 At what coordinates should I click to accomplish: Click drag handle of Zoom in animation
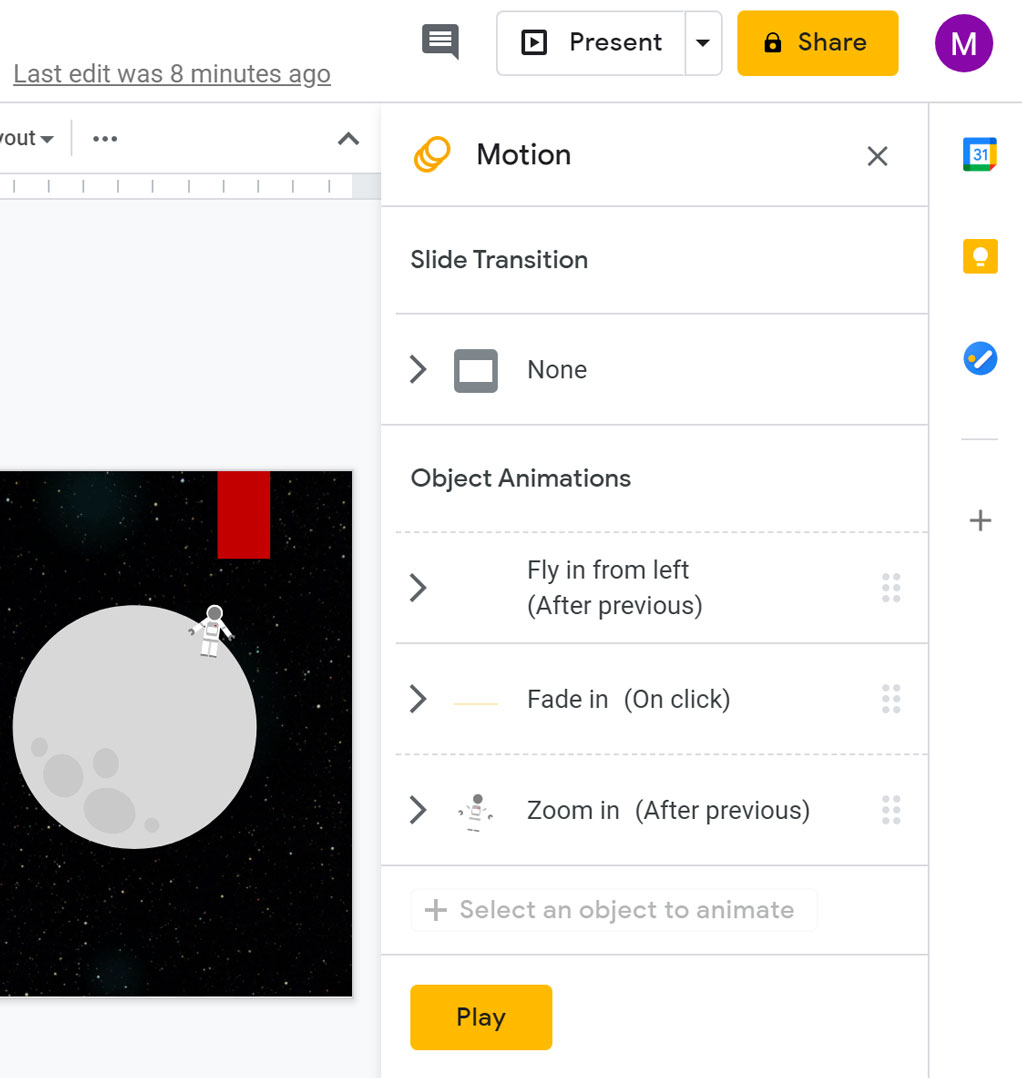click(891, 810)
